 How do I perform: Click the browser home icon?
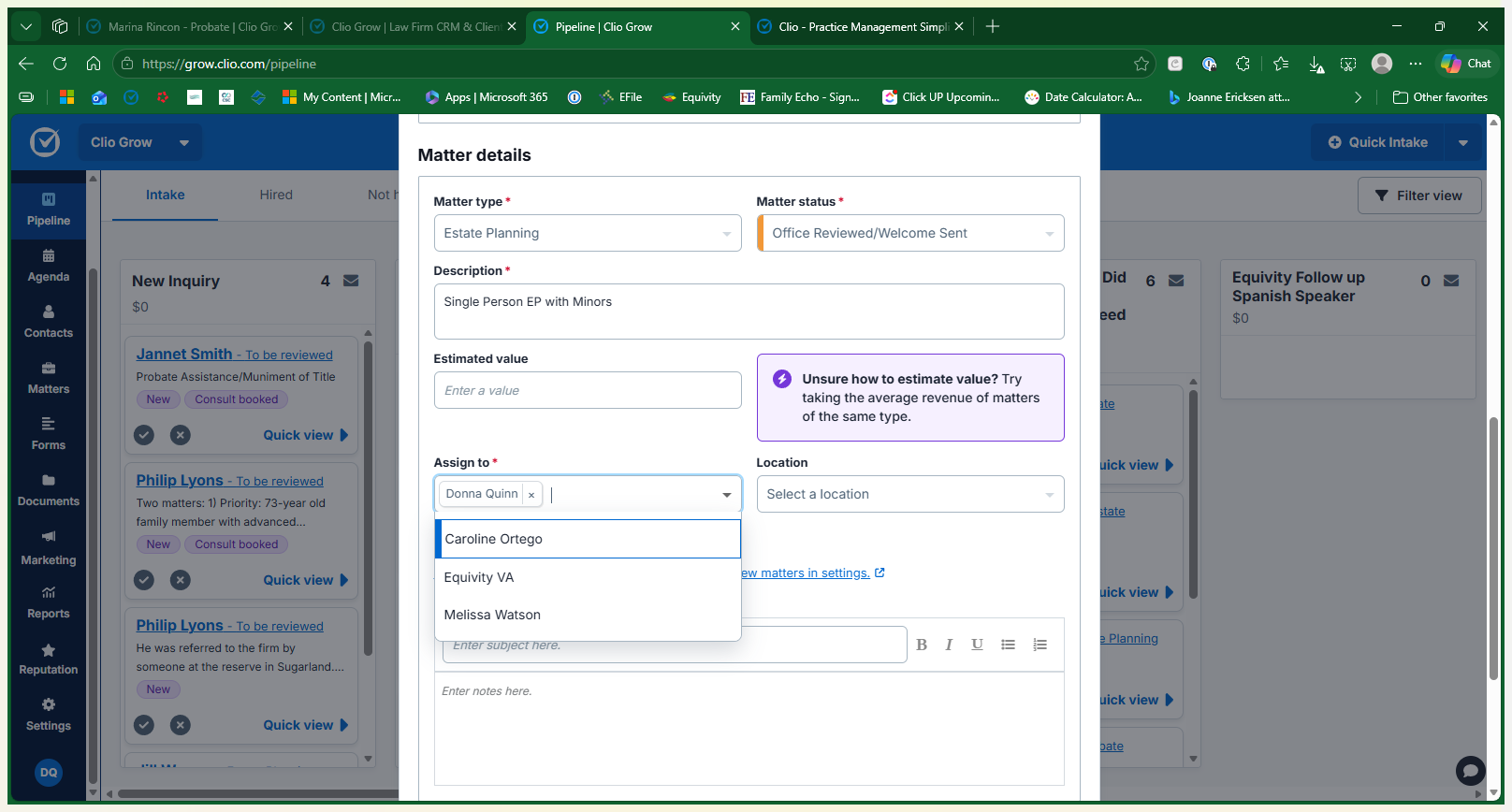(x=94, y=64)
